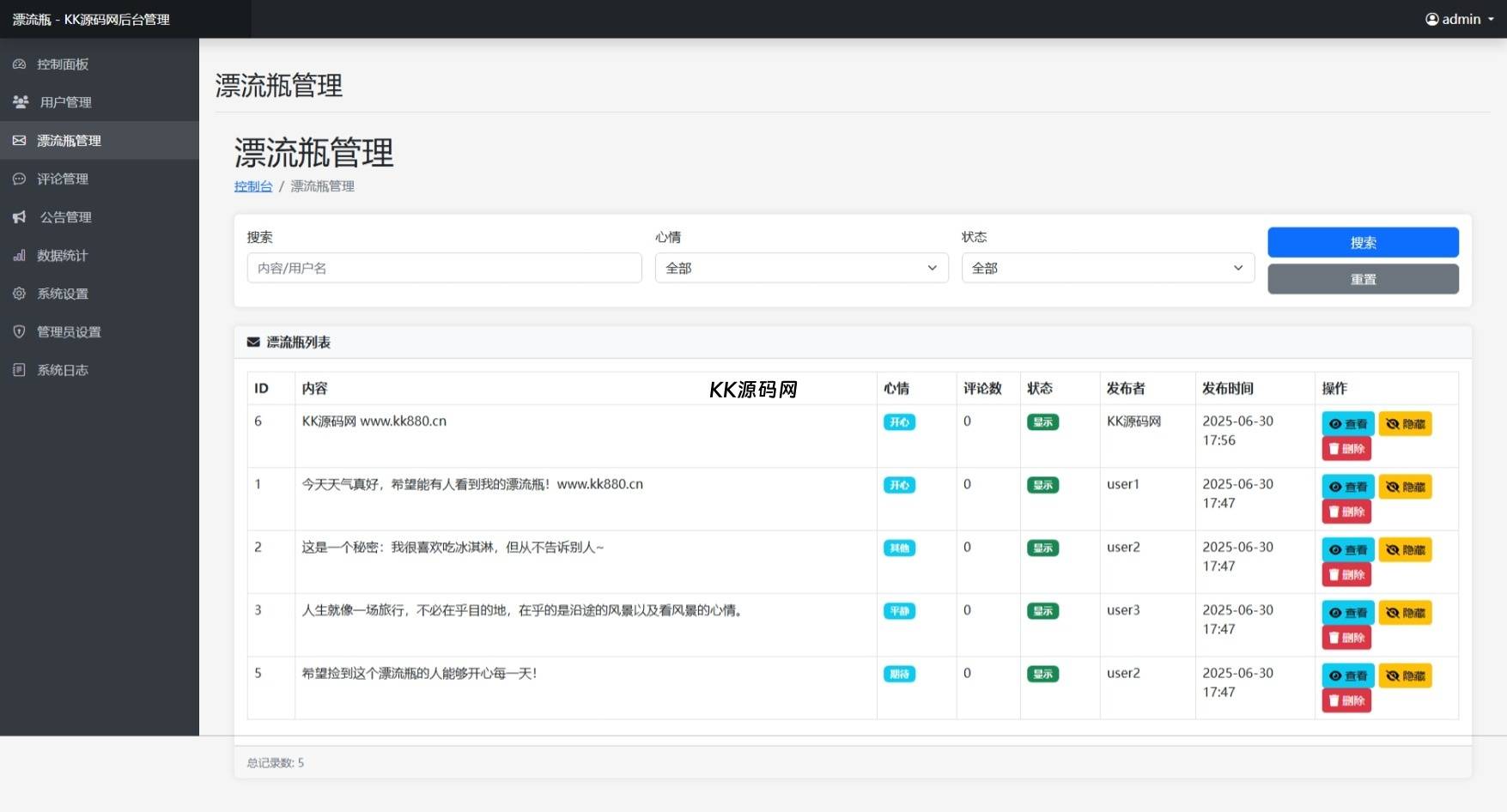The height and width of the screenshot is (812, 1507).
Task: Open 系统日志 in the sidebar
Action: tap(99, 370)
